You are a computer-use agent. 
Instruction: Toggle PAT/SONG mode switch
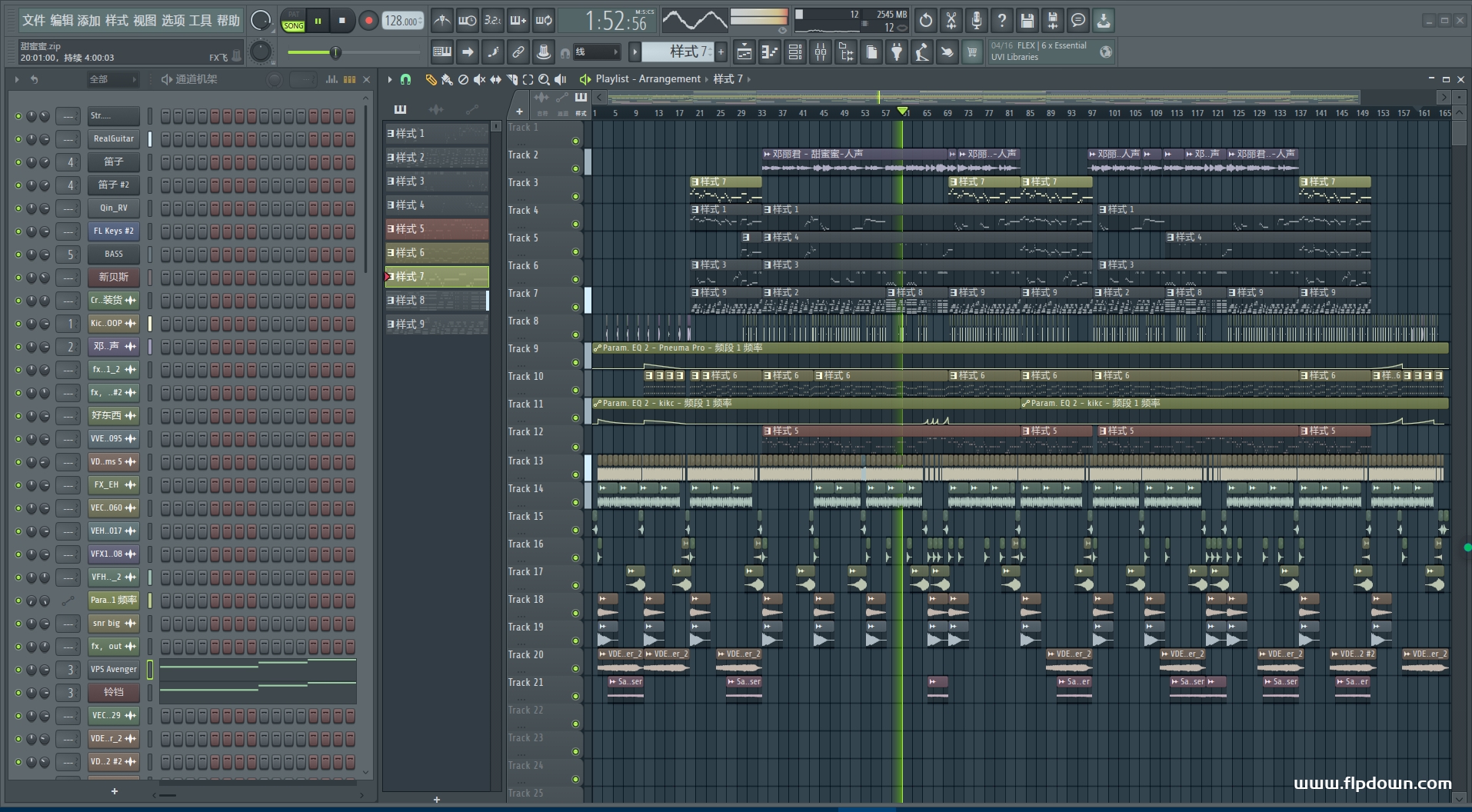(294, 21)
